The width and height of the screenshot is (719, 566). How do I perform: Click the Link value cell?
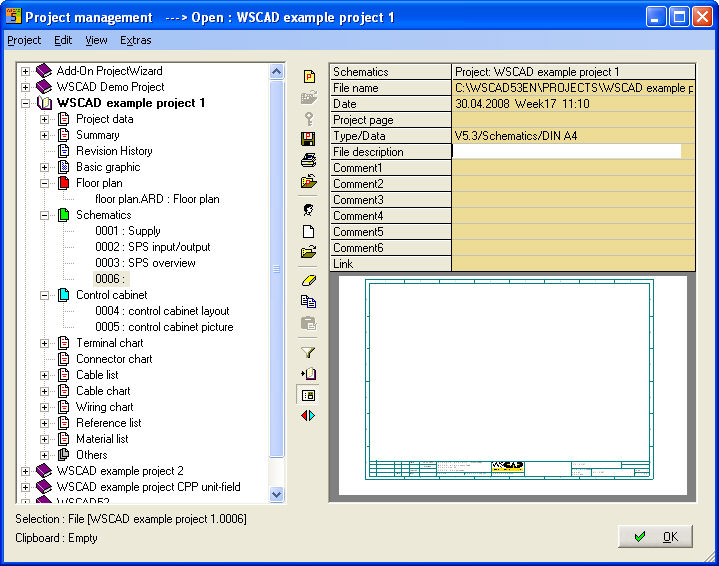[573, 264]
